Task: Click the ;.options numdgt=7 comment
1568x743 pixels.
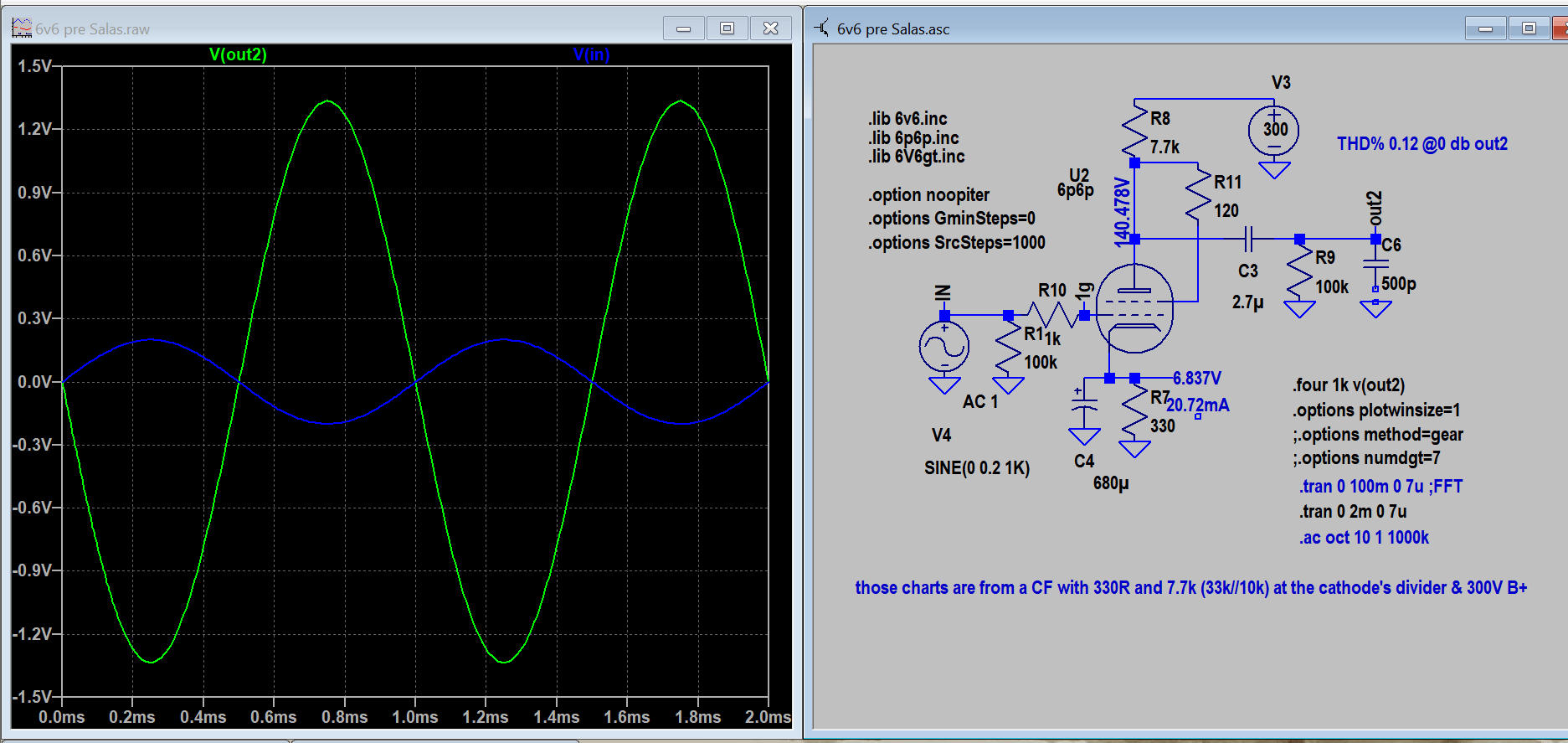Action: click(x=1366, y=457)
